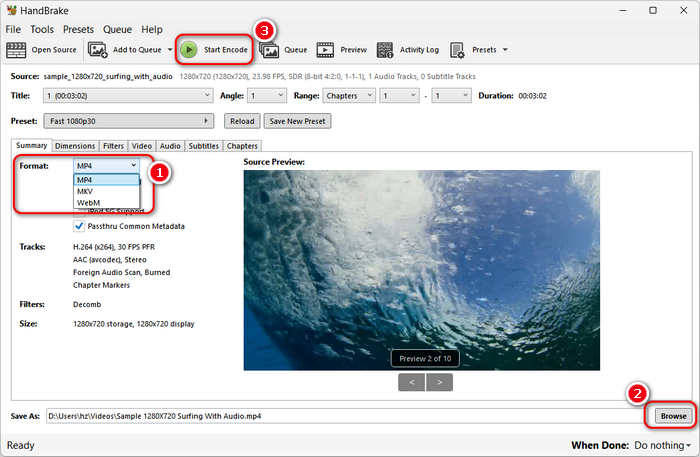Image resolution: width=700 pixels, height=457 pixels.
Task: Open the Presets menu
Action: pos(78,29)
